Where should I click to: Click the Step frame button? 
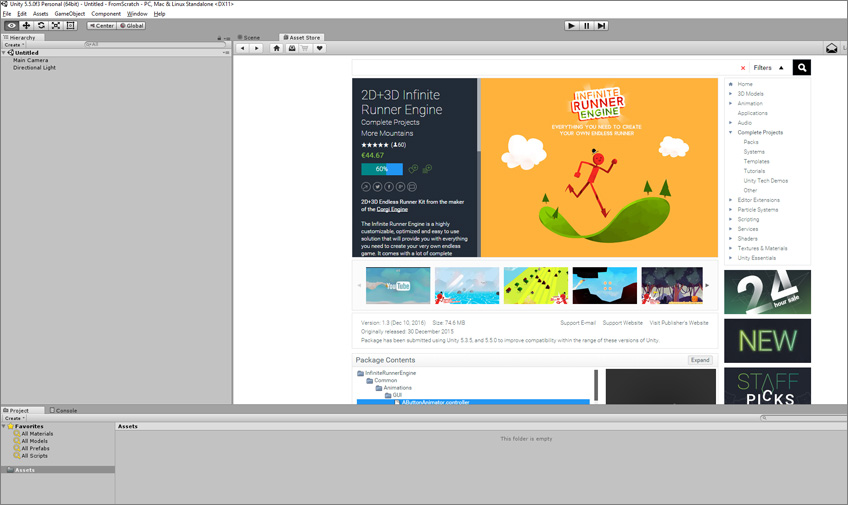601,25
